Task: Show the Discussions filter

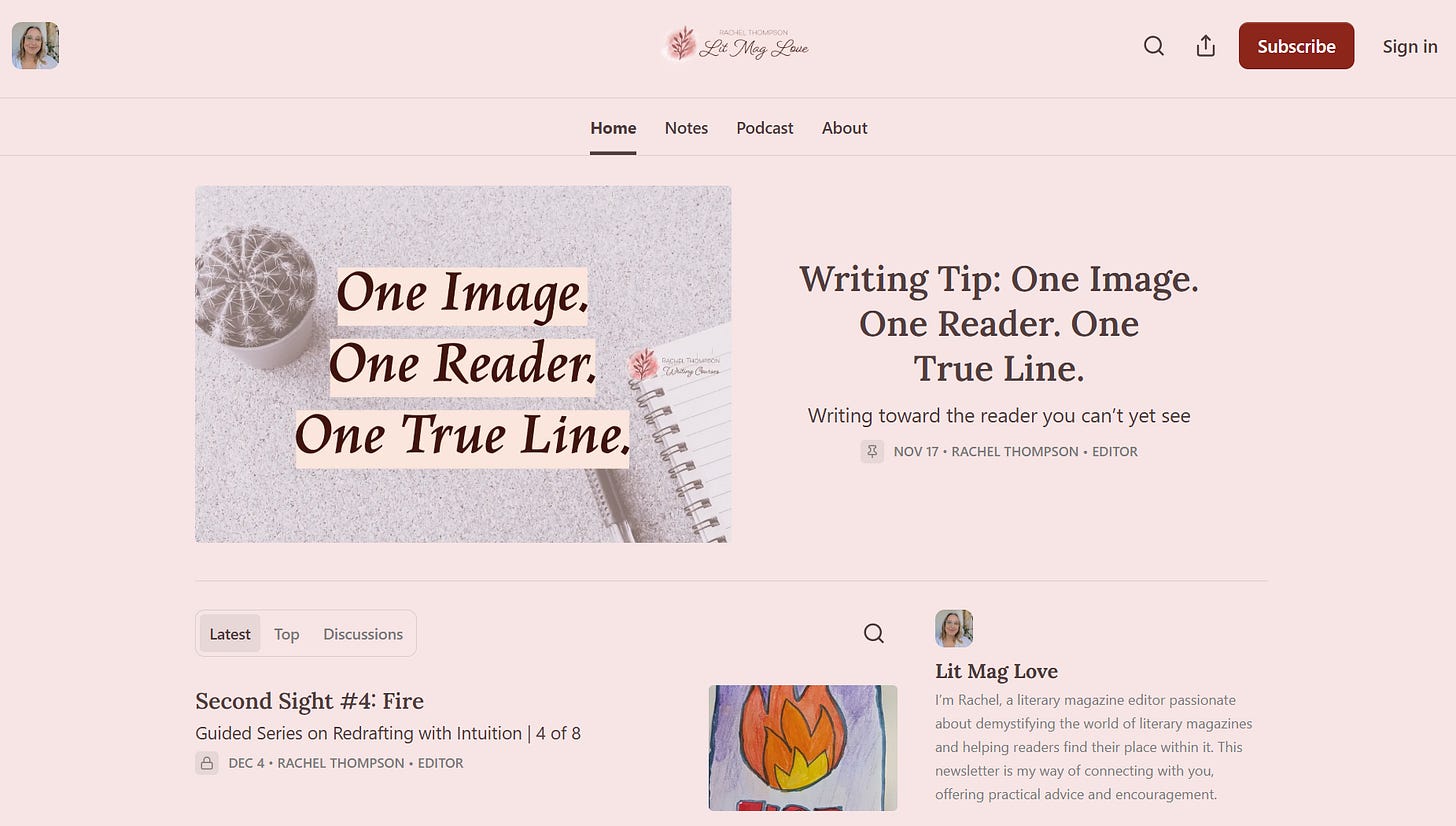Action: (x=363, y=634)
